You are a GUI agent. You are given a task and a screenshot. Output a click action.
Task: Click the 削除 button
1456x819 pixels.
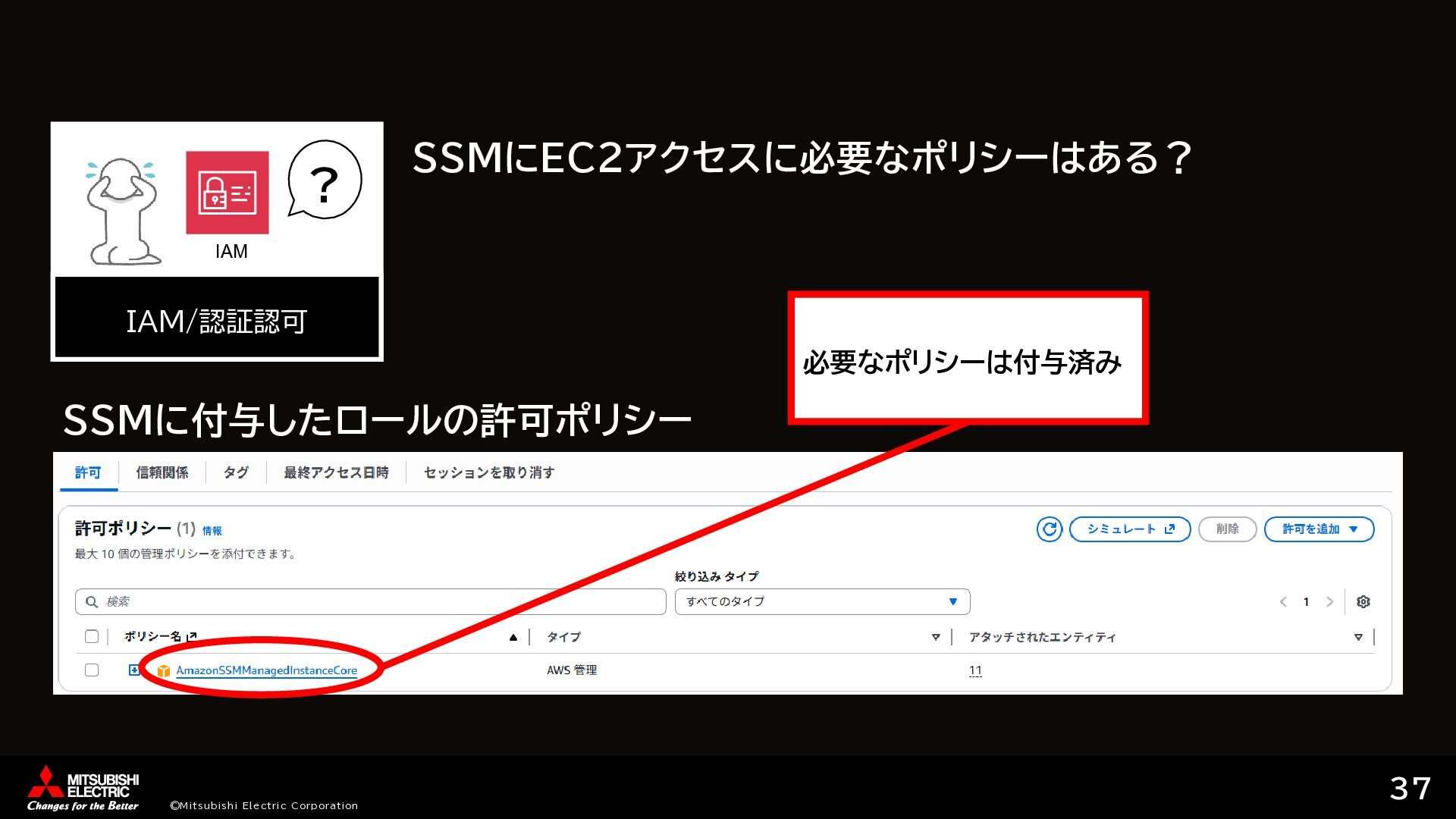(1227, 529)
